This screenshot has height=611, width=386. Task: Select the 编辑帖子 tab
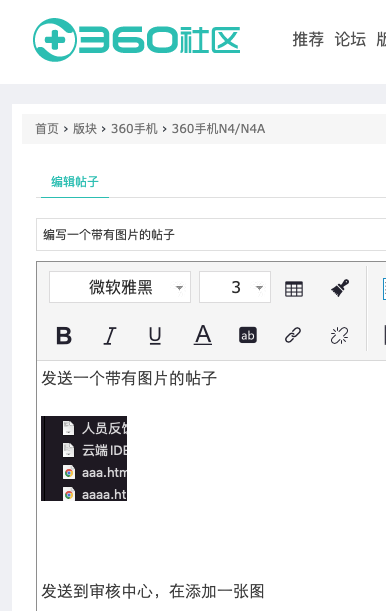[75, 182]
